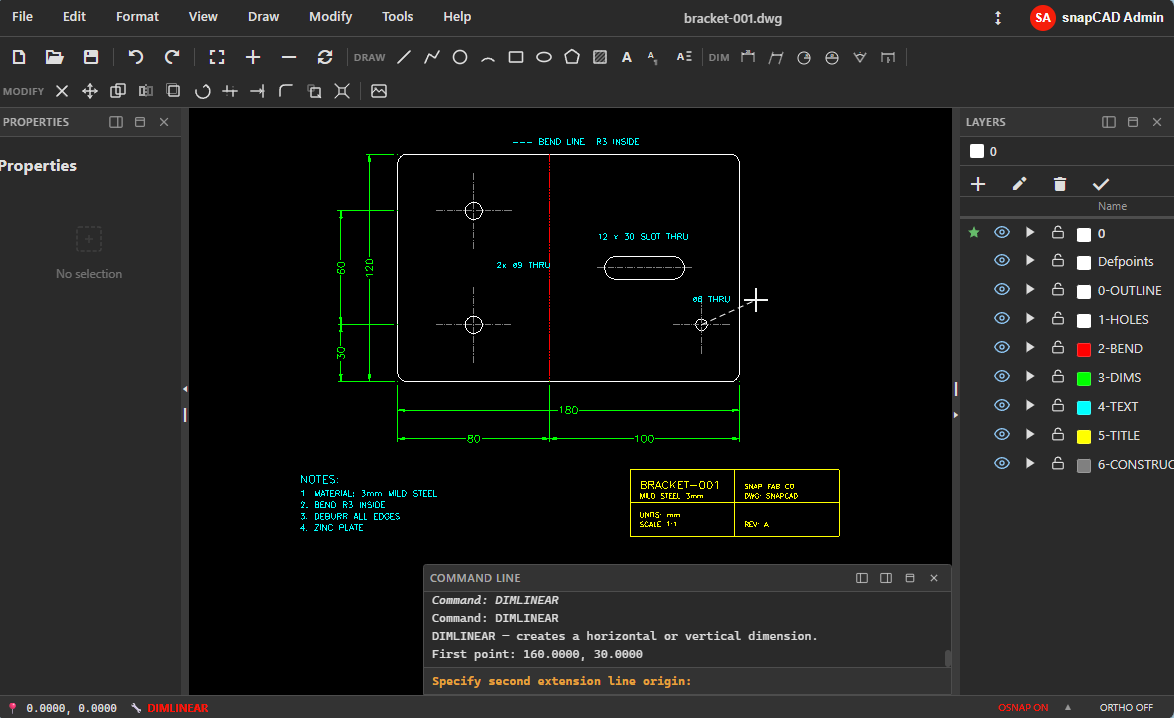Zoom in with the plus icon

coord(253,57)
